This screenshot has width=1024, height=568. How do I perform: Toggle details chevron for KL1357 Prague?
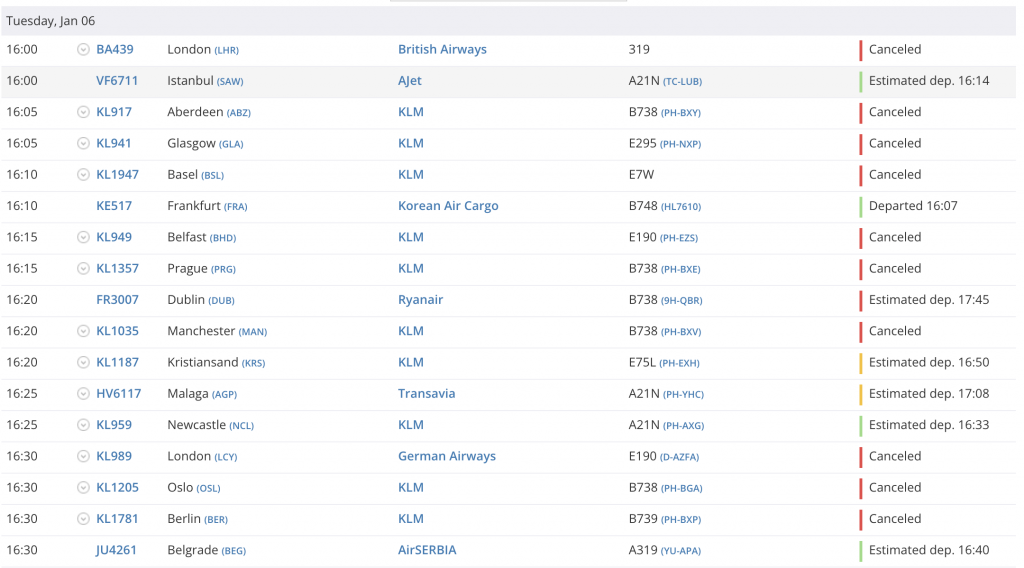83,269
